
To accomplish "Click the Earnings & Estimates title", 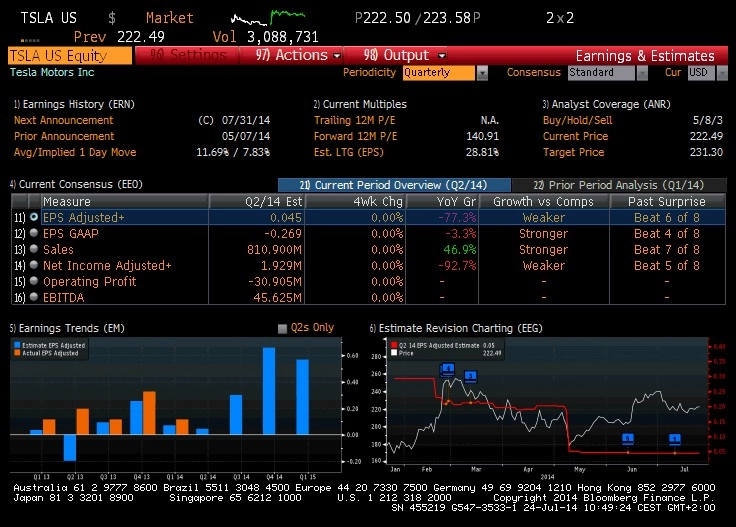I will pyautogui.click(x=645, y=56).
